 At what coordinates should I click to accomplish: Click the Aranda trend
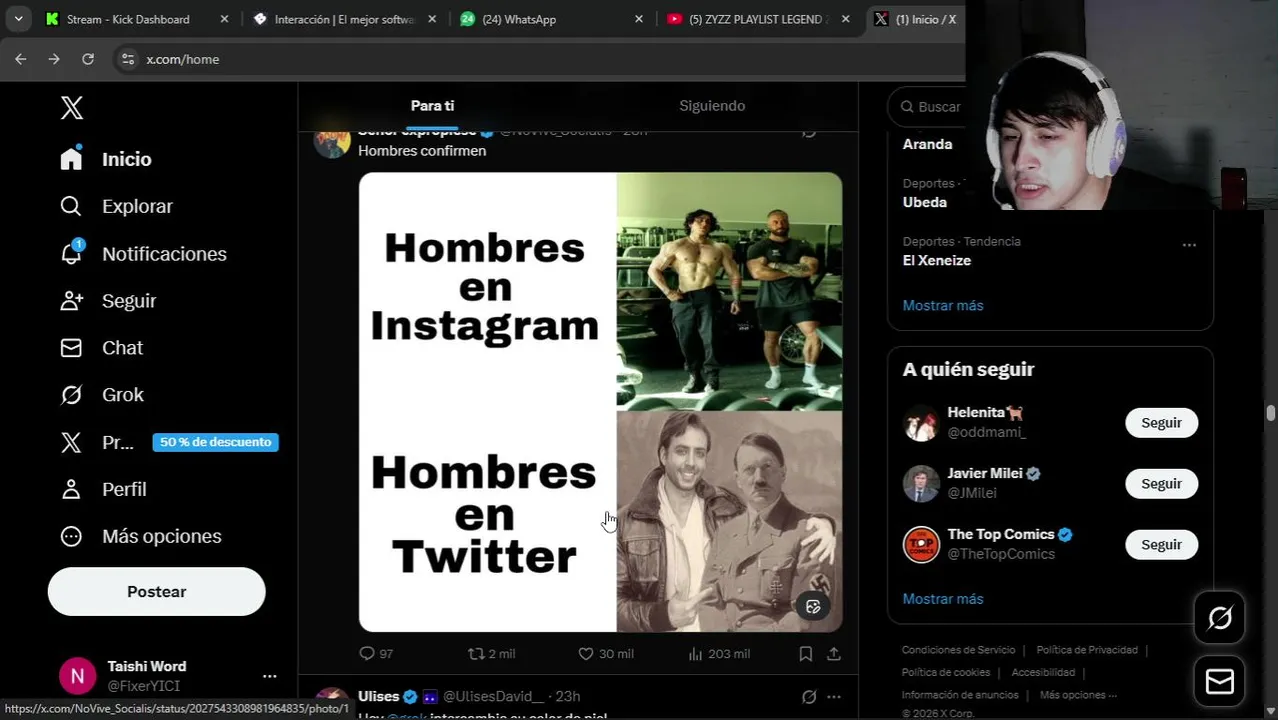coord(927,144)
